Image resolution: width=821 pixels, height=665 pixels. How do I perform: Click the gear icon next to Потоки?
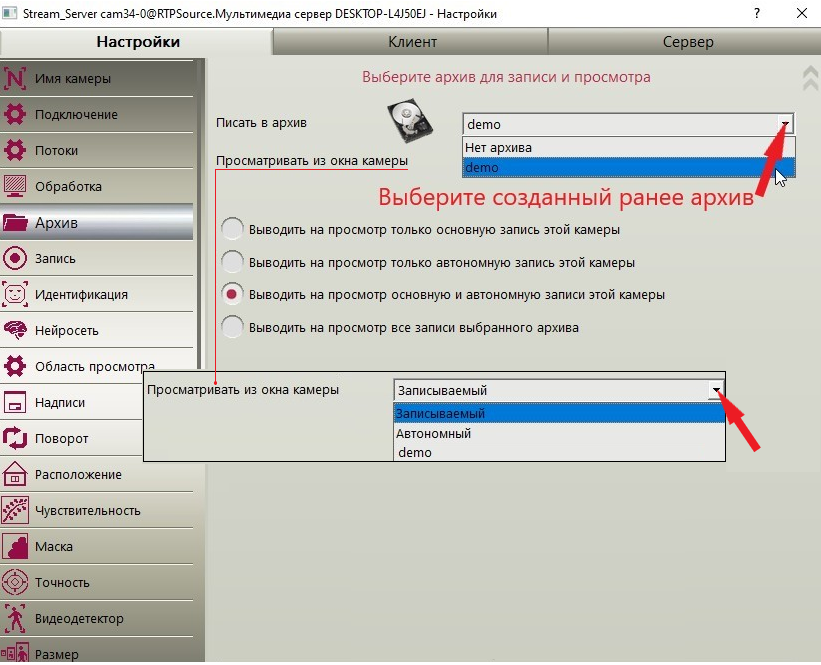pos(15,150)
